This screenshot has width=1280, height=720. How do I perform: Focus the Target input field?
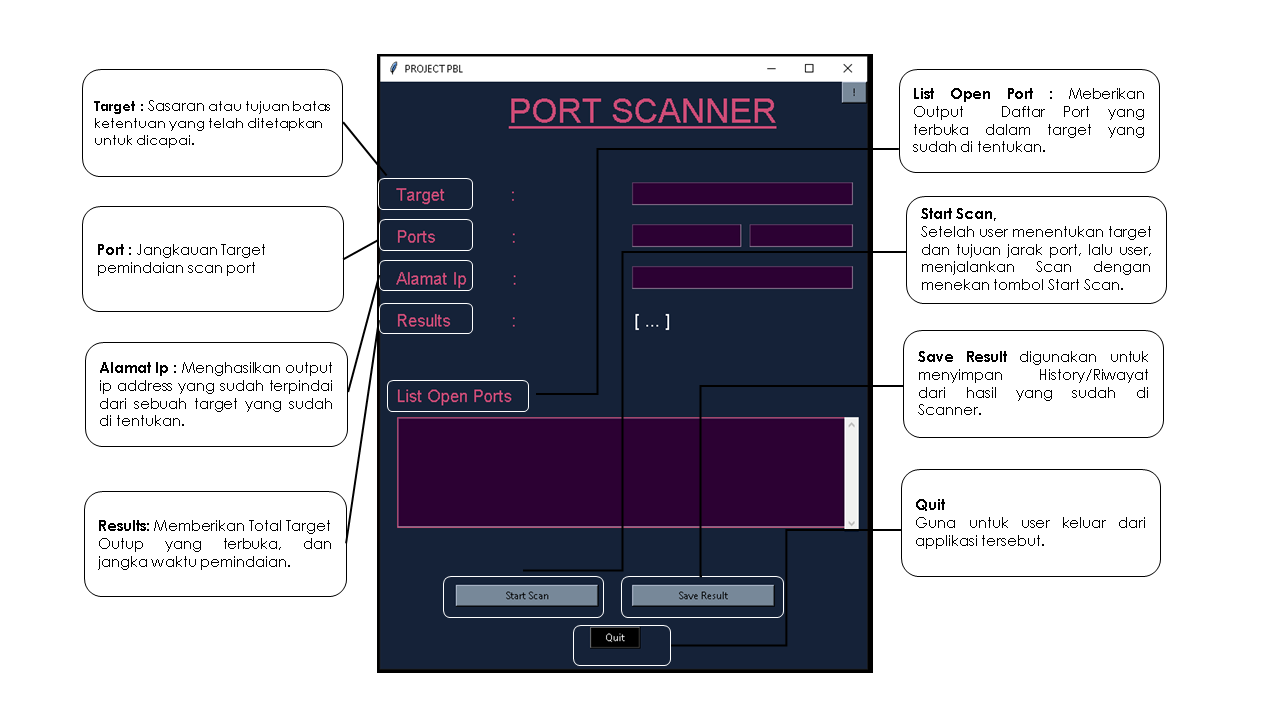tap(742, 194)
